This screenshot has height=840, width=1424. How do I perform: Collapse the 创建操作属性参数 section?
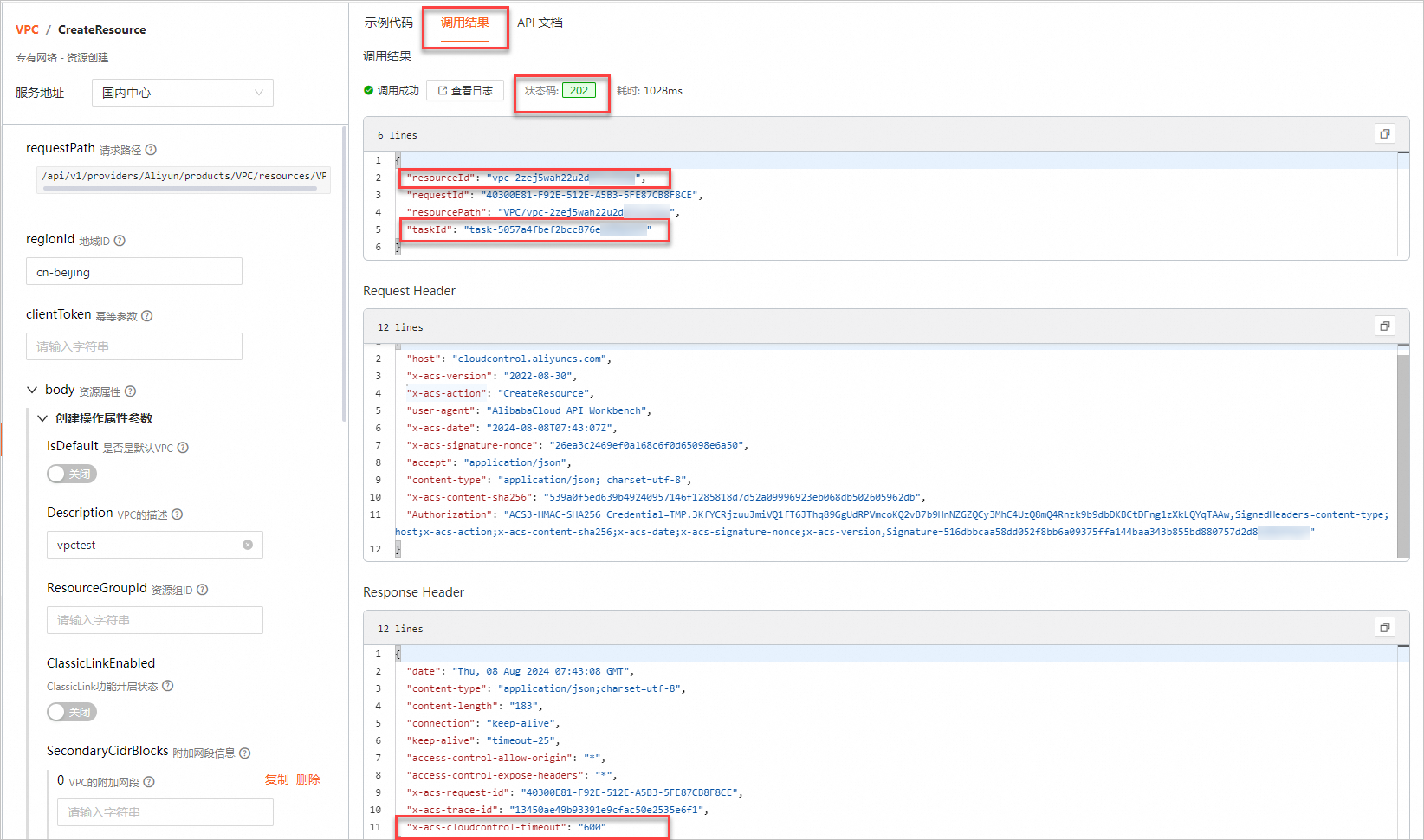click(42, 418)
